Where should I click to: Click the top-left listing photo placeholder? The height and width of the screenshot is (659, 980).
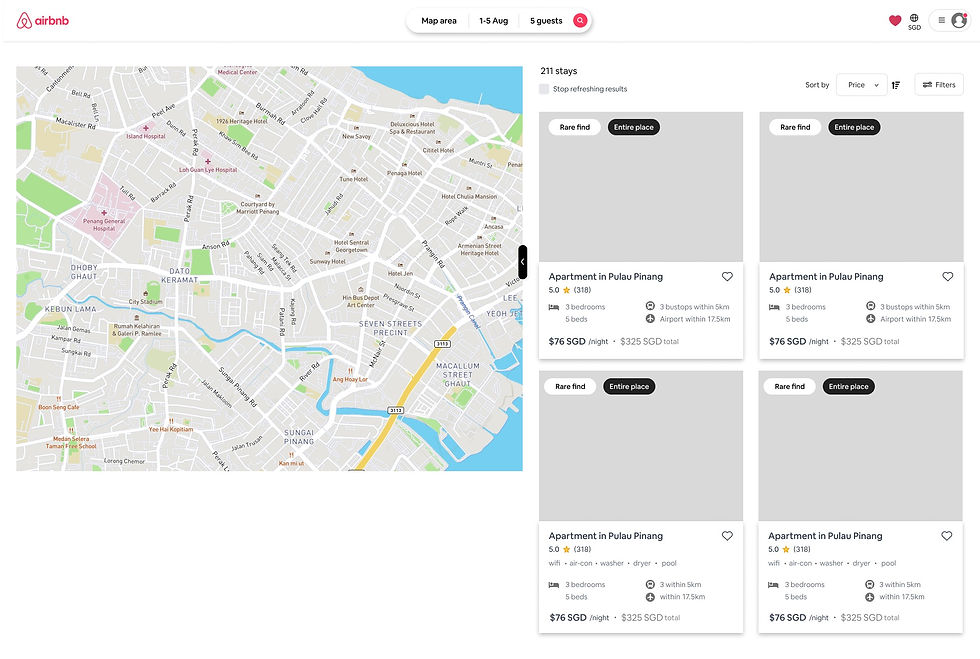point(641,187)
